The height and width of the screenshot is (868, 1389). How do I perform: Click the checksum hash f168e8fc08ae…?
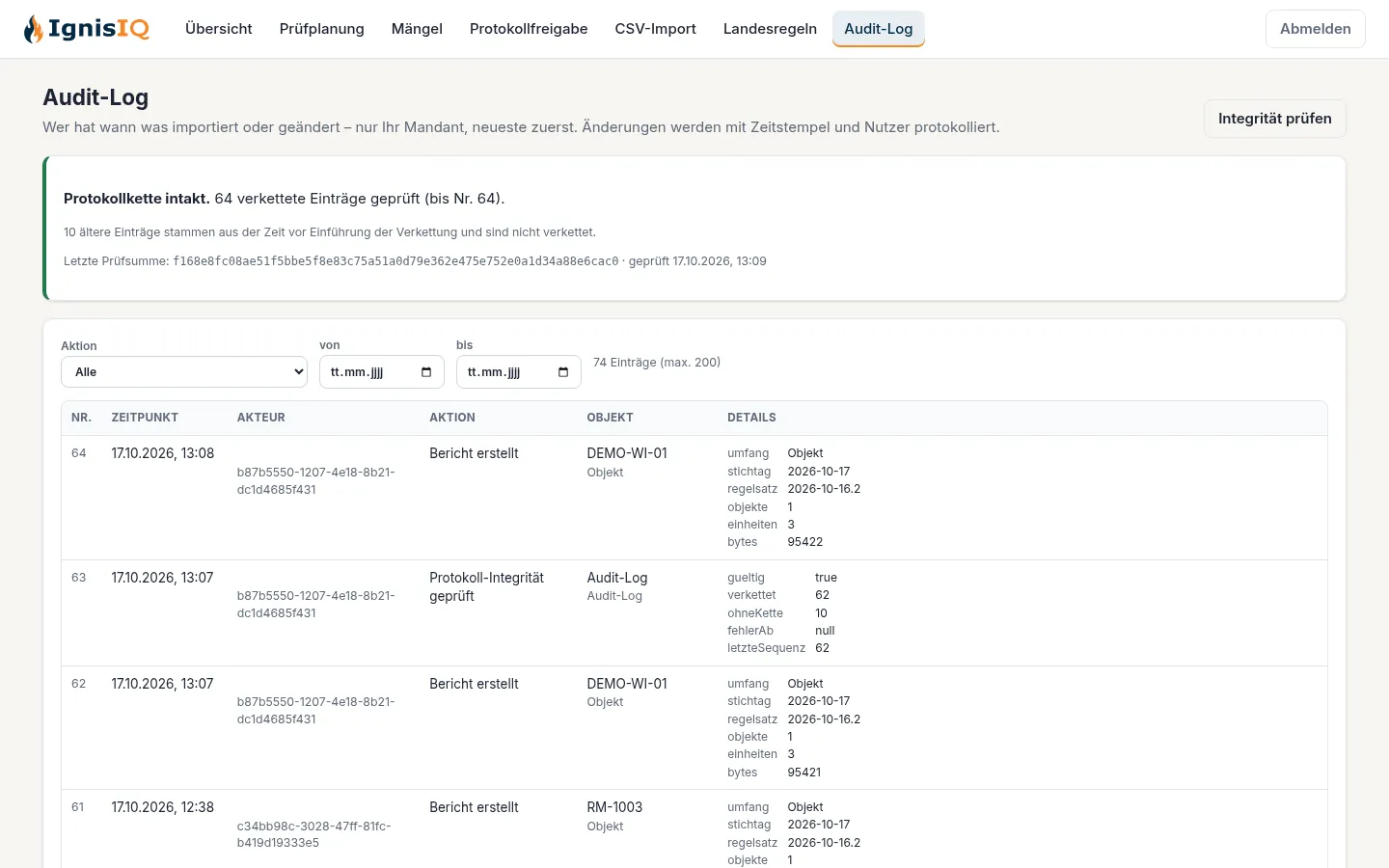(x=395, y=261)
